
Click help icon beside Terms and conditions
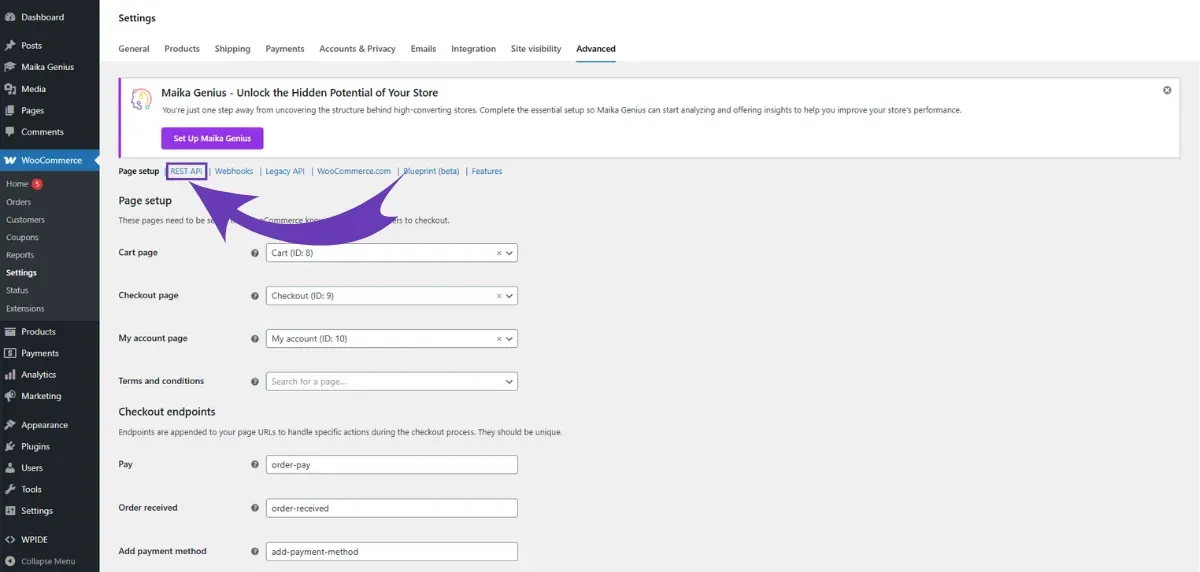254,381
